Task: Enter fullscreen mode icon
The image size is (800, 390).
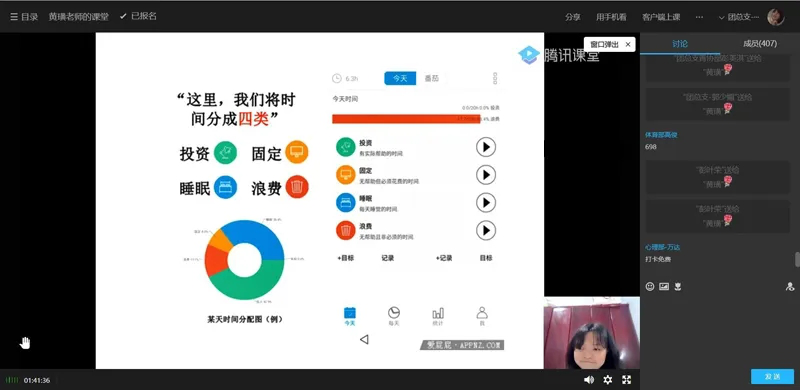Action: [x=627, y=379]
